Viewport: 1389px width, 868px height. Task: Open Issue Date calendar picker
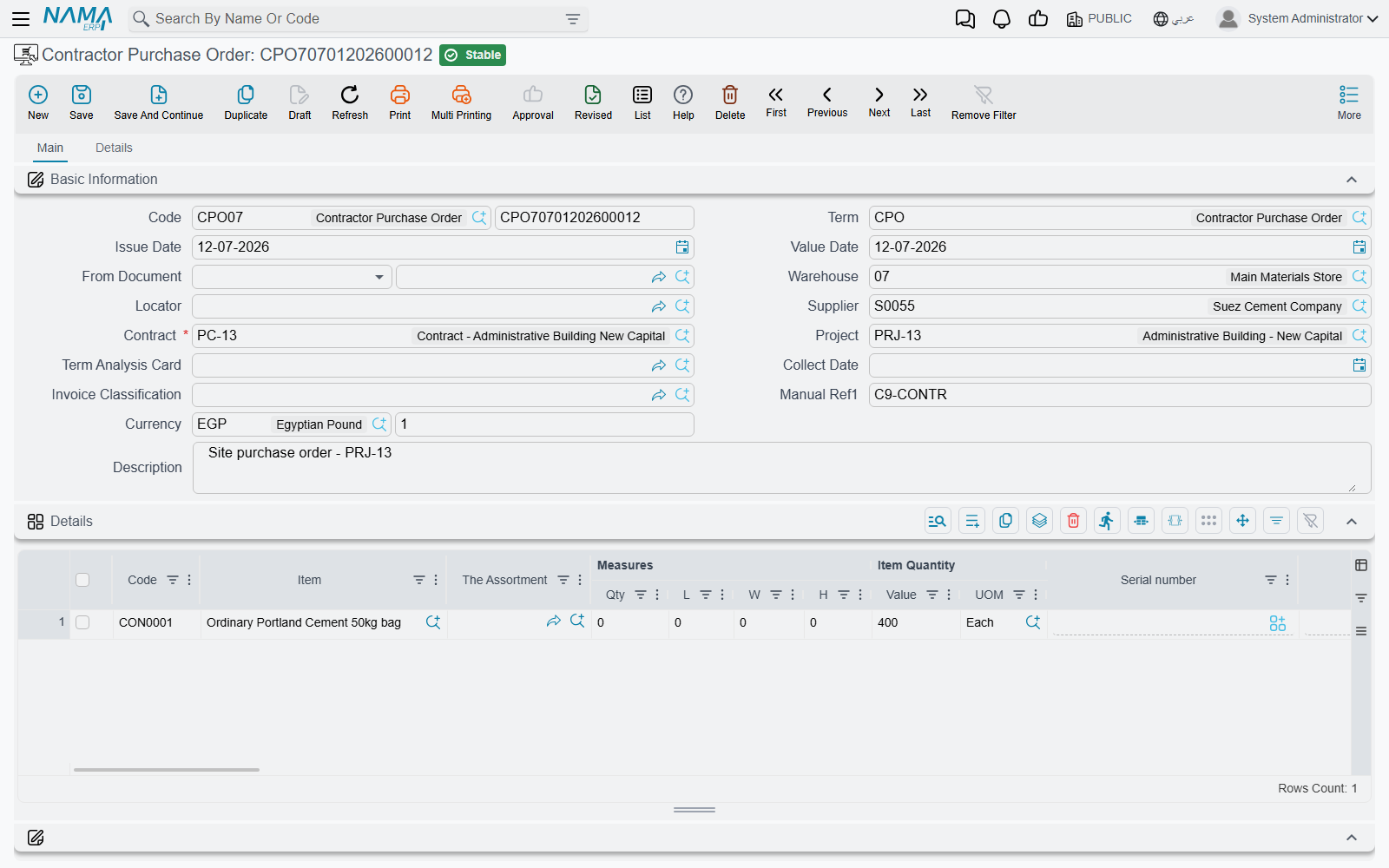point(682,247)
